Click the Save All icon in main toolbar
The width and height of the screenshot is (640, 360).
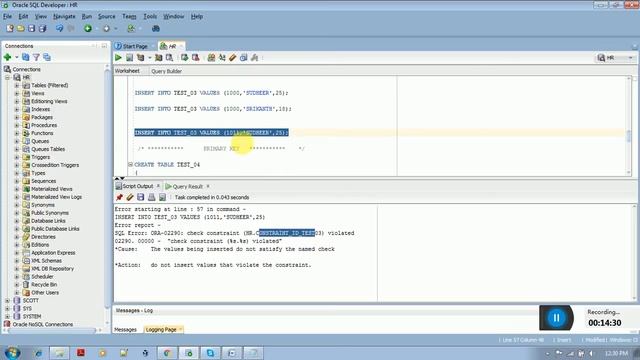(x=42, y=29)
